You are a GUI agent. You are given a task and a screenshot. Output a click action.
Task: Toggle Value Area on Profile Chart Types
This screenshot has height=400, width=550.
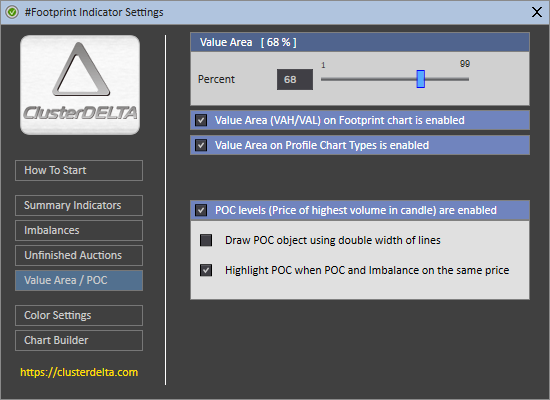pyautogui.click(x=201, y=145)
